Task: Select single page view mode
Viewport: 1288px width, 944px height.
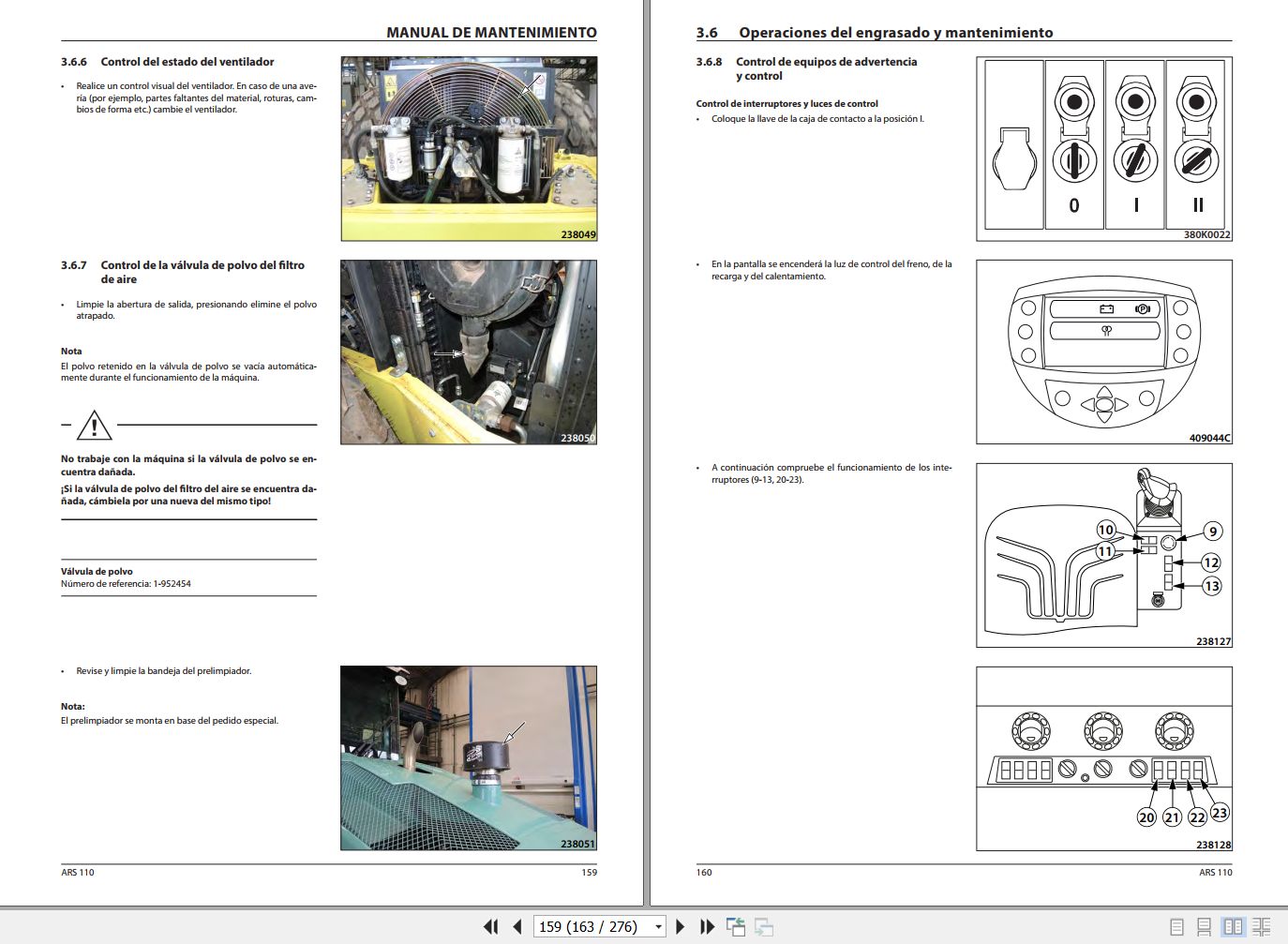Action: click(x=1178, y=926)
